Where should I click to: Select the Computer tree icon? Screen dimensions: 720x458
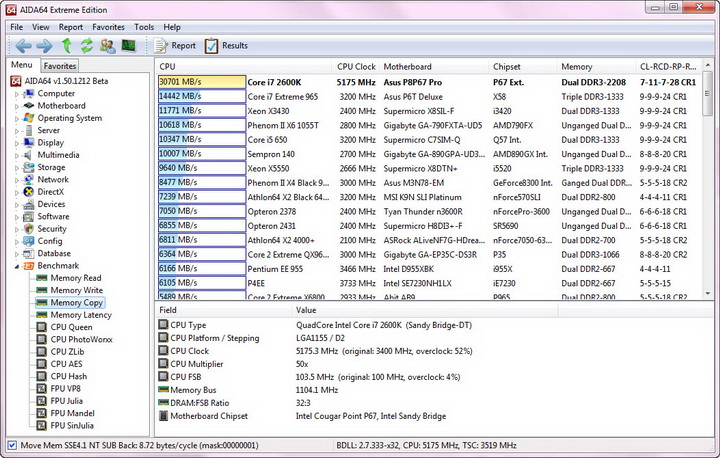click(x=29, y=94)
